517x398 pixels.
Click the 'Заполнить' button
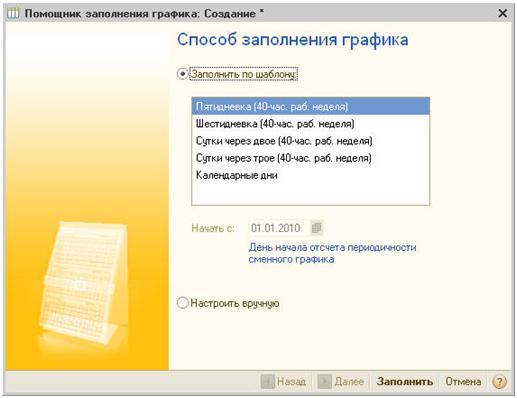click(405, 382)
